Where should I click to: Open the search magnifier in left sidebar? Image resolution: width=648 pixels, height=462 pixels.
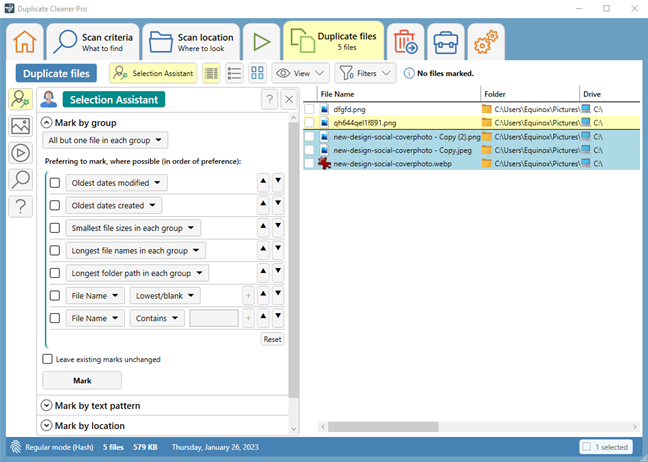(x=20, y=180)
